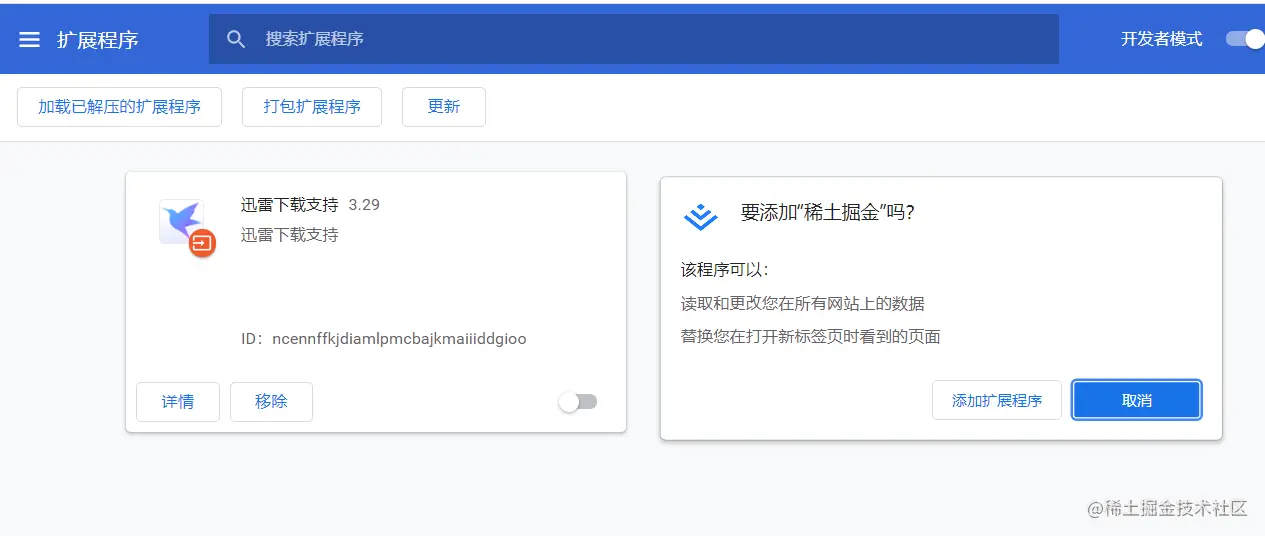The image size is (1265, 536).
Task: Confirm with 添加扩展程序 button
Action: 997,400
